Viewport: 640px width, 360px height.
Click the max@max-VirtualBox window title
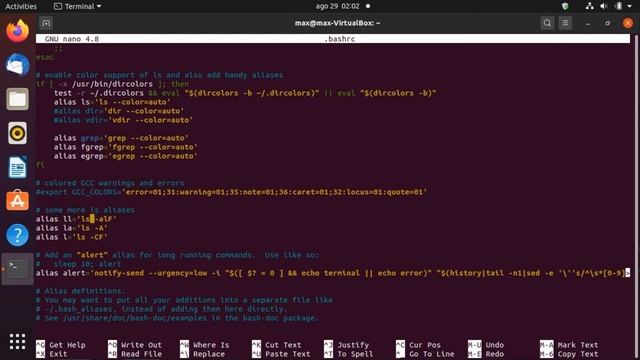(337, 23)
